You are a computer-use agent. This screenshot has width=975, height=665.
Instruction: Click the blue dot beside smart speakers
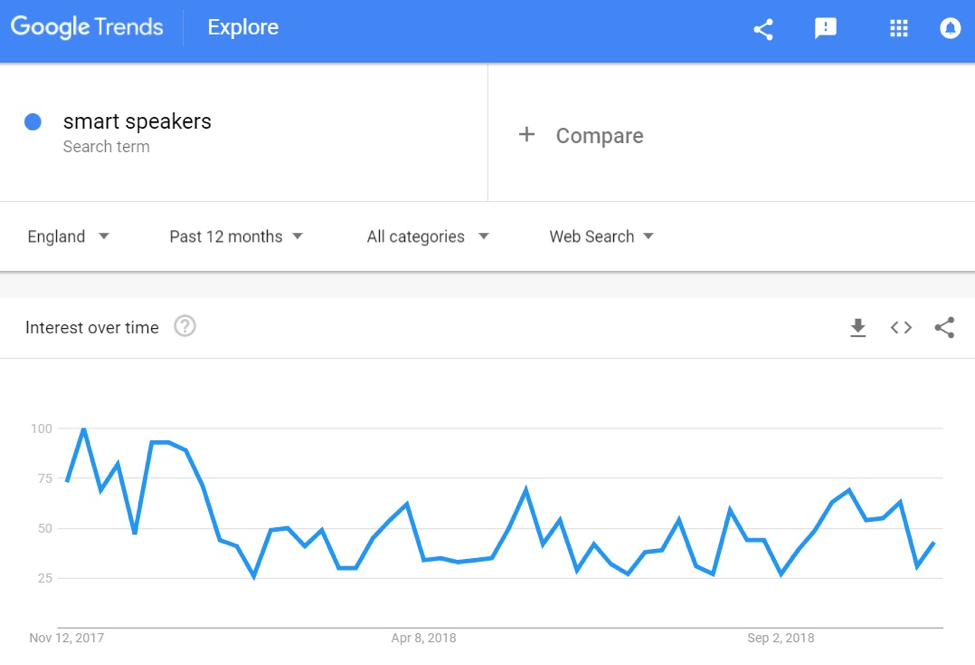point(33,122)
